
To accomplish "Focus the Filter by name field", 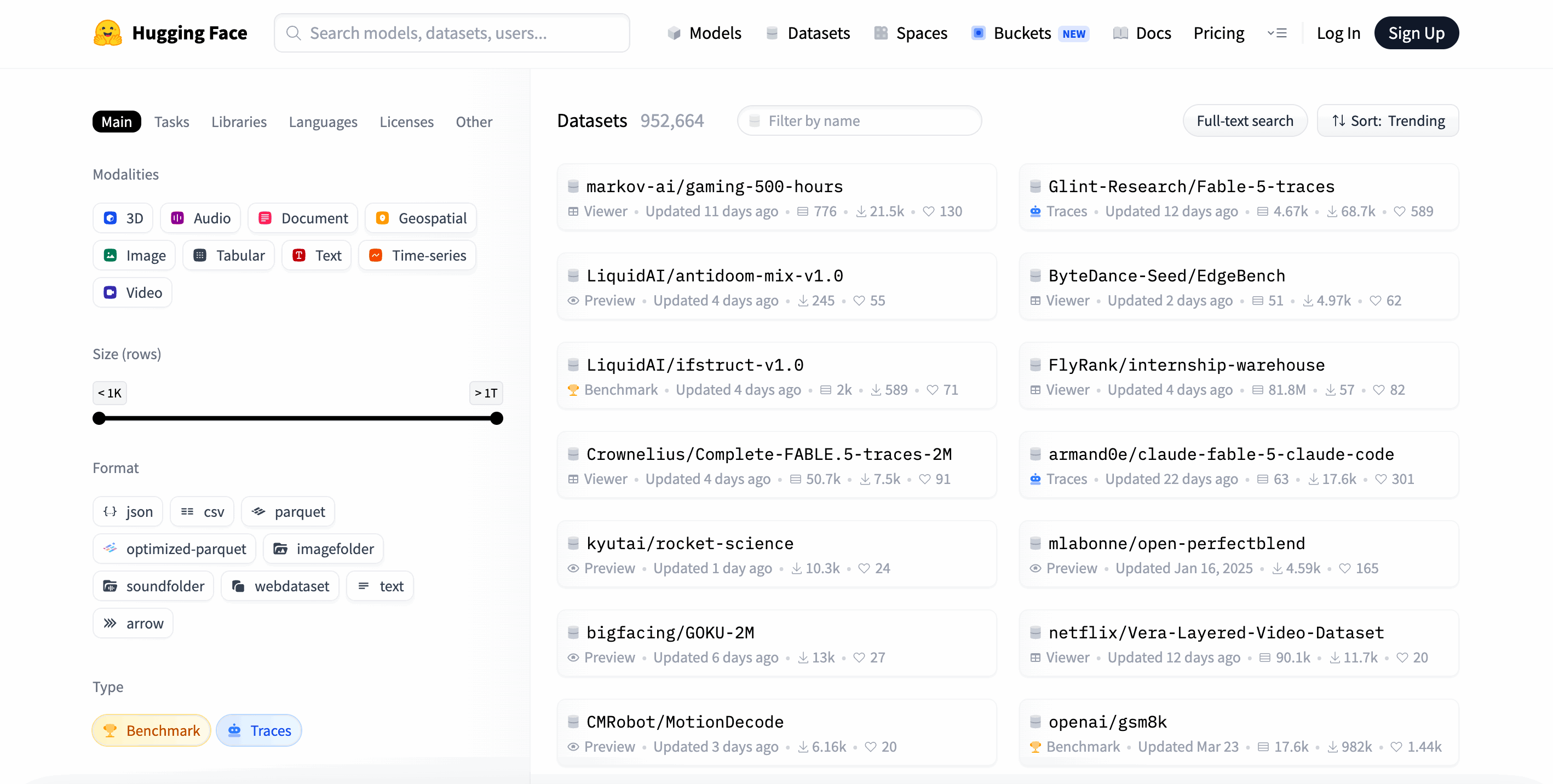I will pyautogui.click(x=859, y=120).
